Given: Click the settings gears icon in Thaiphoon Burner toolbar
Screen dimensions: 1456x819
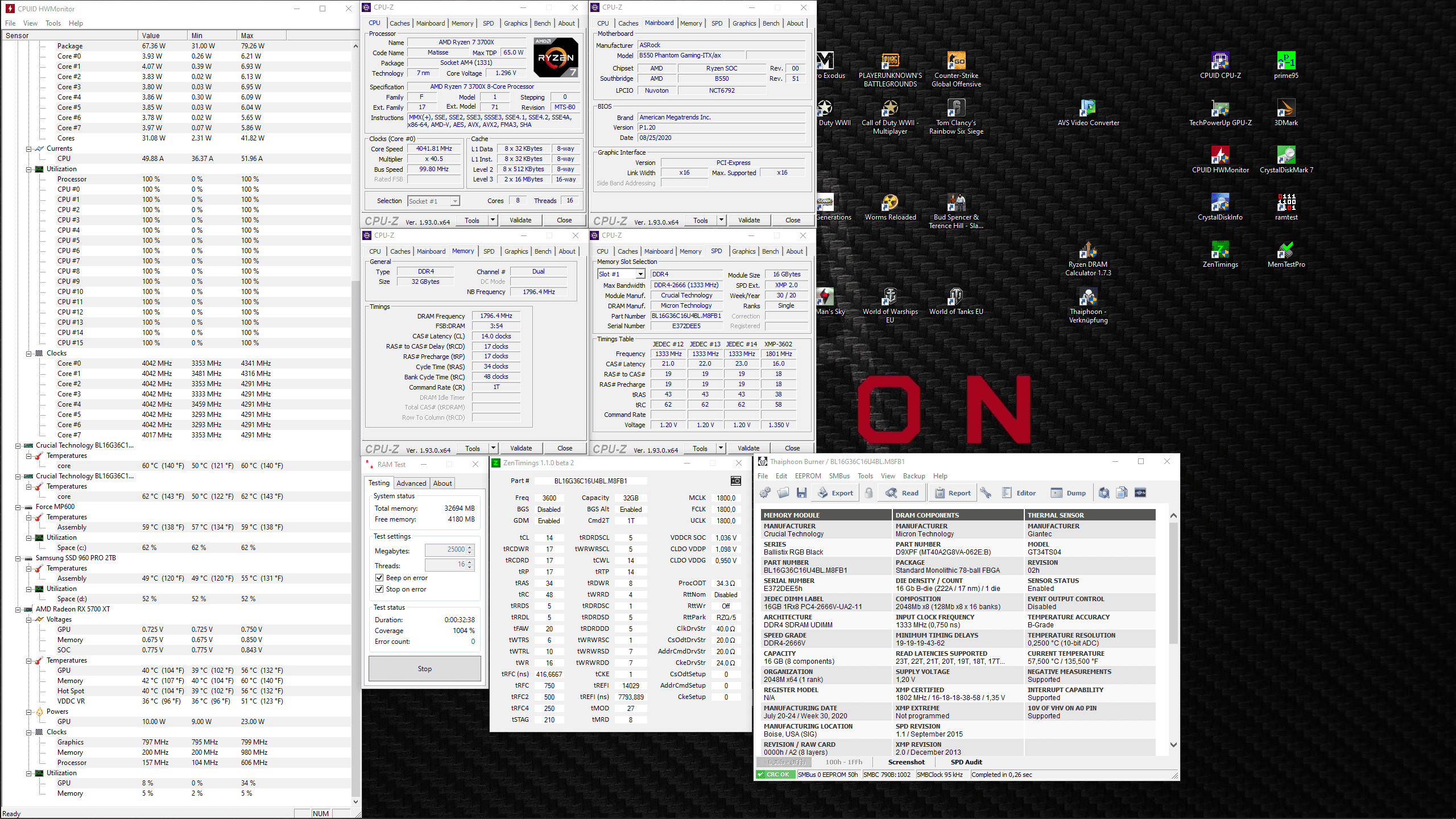Looking at the screenshot, I should (765, 493).
